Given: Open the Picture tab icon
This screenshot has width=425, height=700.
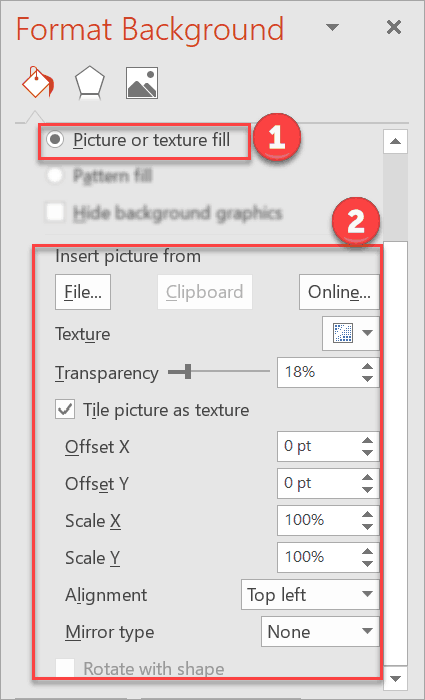Looking at the screenshot, I should (x=142, y=83).
